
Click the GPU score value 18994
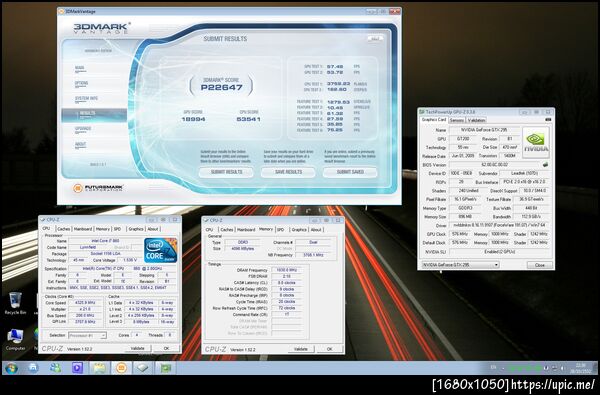point(193,119)
